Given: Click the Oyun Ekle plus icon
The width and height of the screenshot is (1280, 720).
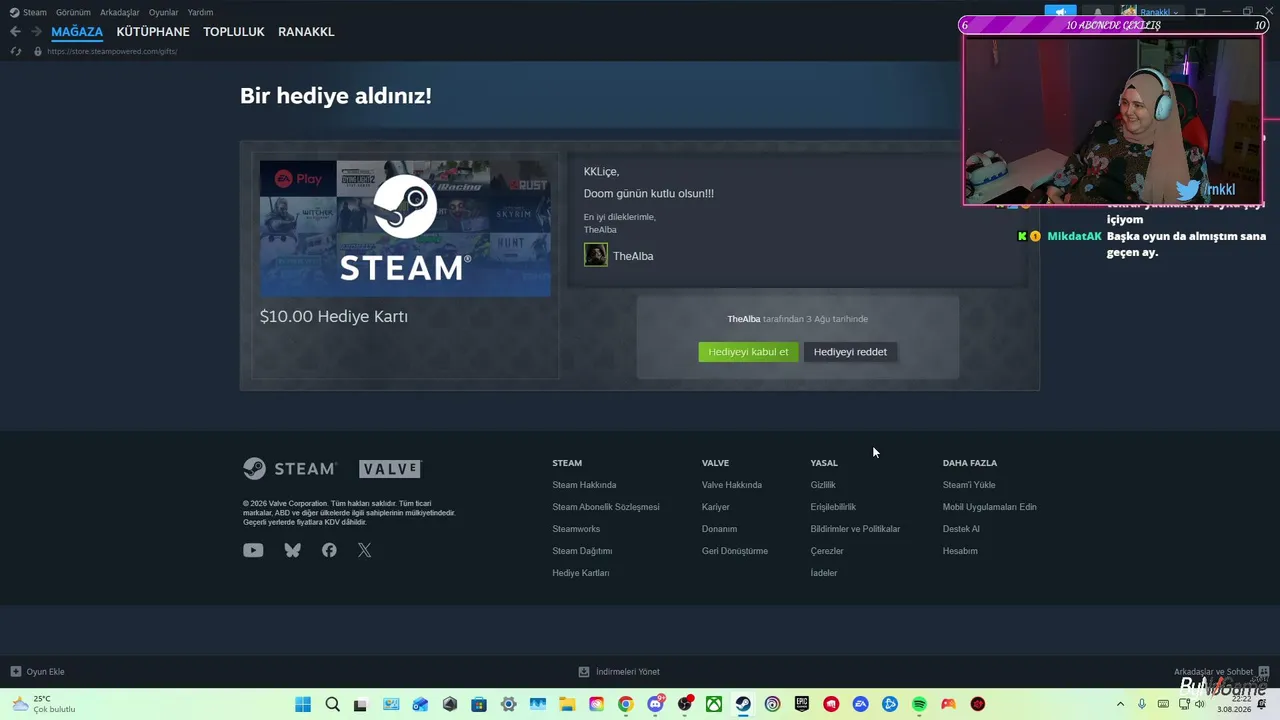Looking at the screenshot, I should pyautogui.click(x=15, y=672).
